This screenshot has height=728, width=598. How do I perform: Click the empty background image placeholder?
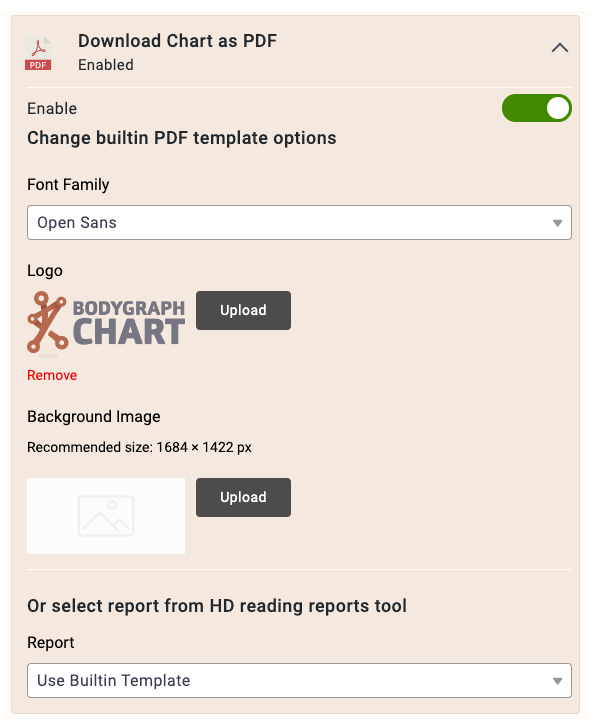pyautogui.click(x=106, y=516)
